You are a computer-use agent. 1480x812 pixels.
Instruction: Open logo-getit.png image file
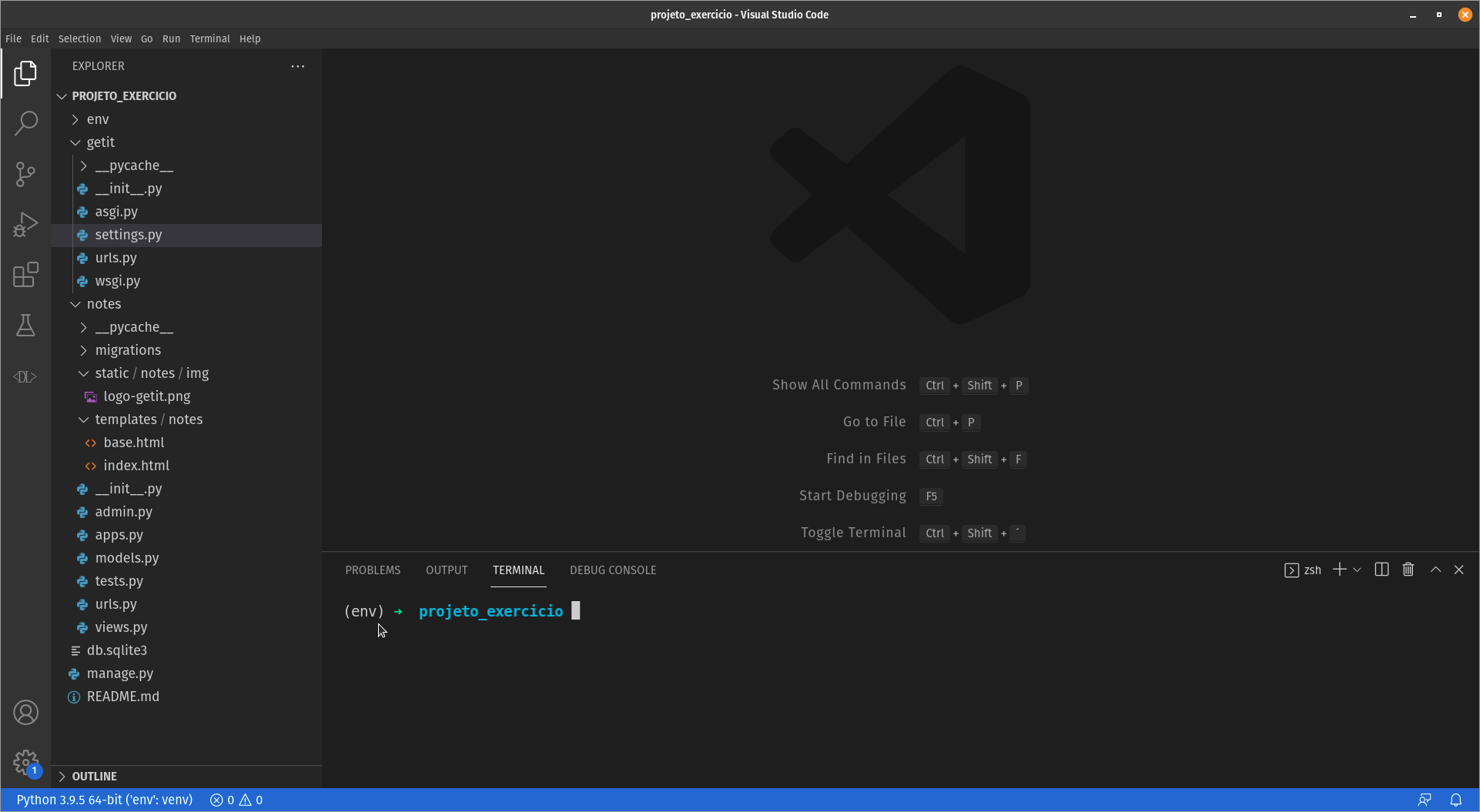pos(186,396)
